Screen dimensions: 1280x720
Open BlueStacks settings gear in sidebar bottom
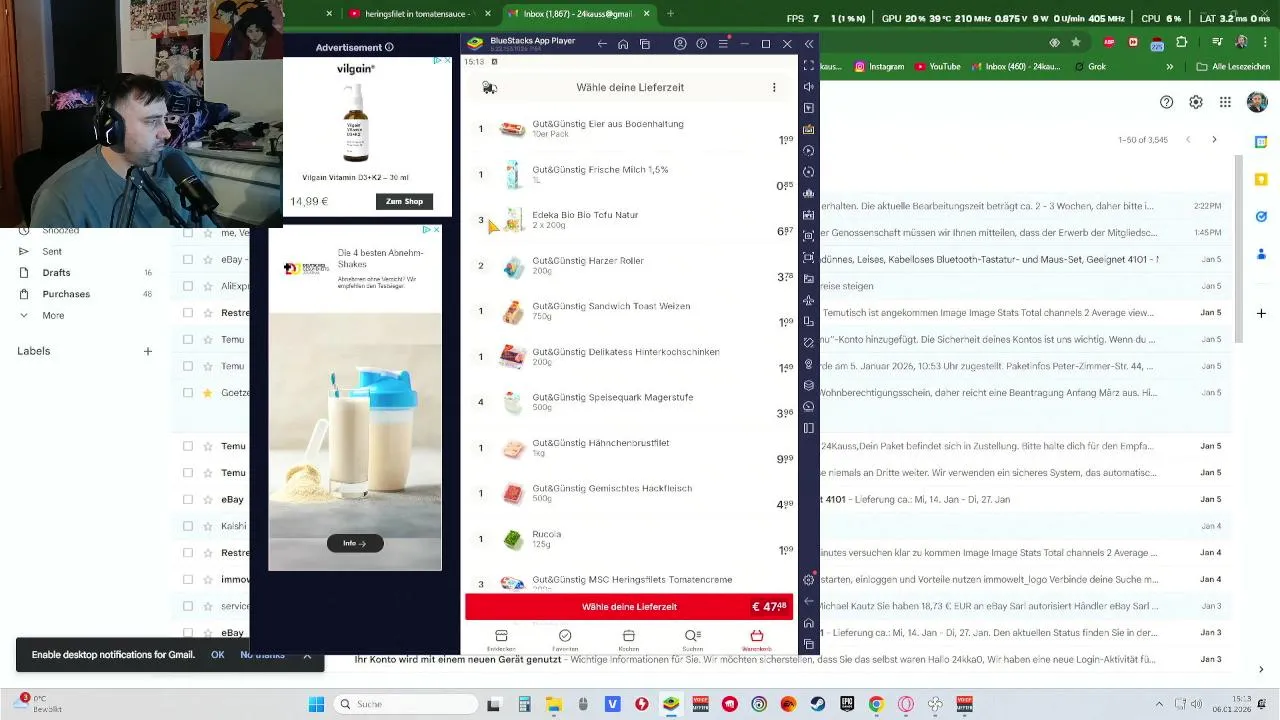[x=809, y=580]
